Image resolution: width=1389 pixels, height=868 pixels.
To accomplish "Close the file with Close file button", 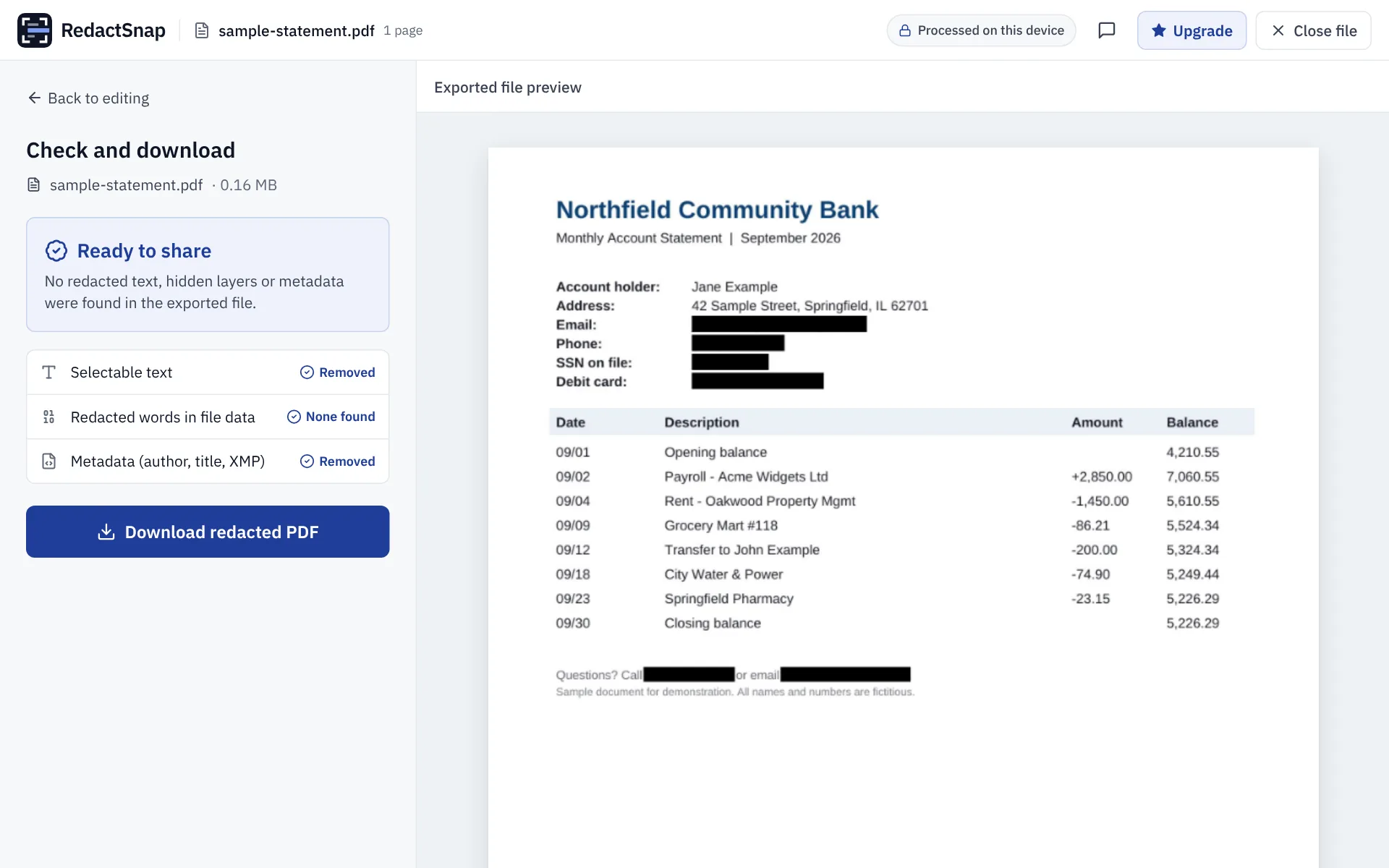I will click(x=1313, y=30).
